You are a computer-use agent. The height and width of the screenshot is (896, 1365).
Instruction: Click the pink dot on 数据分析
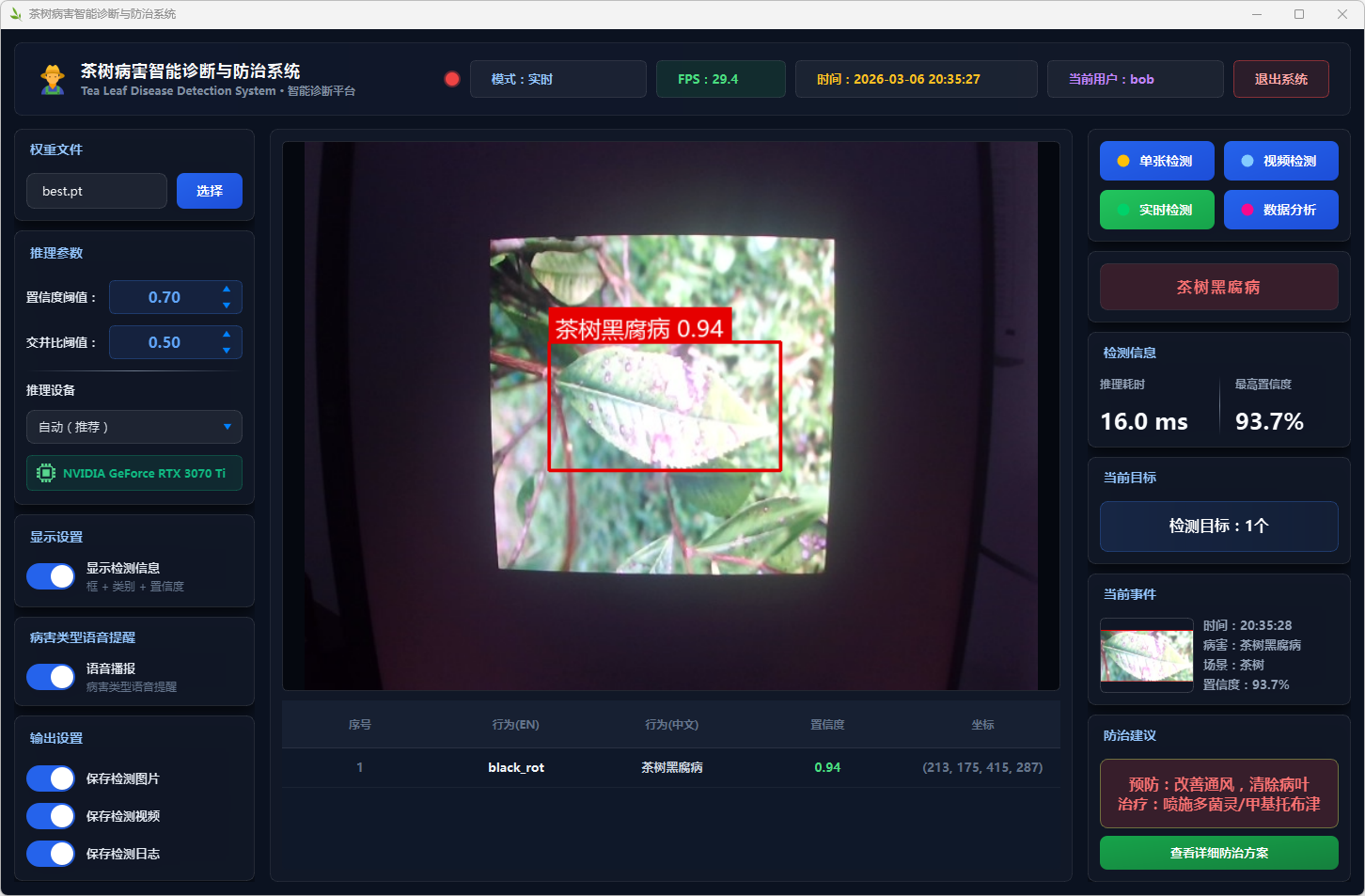(x=1247, y=210)
